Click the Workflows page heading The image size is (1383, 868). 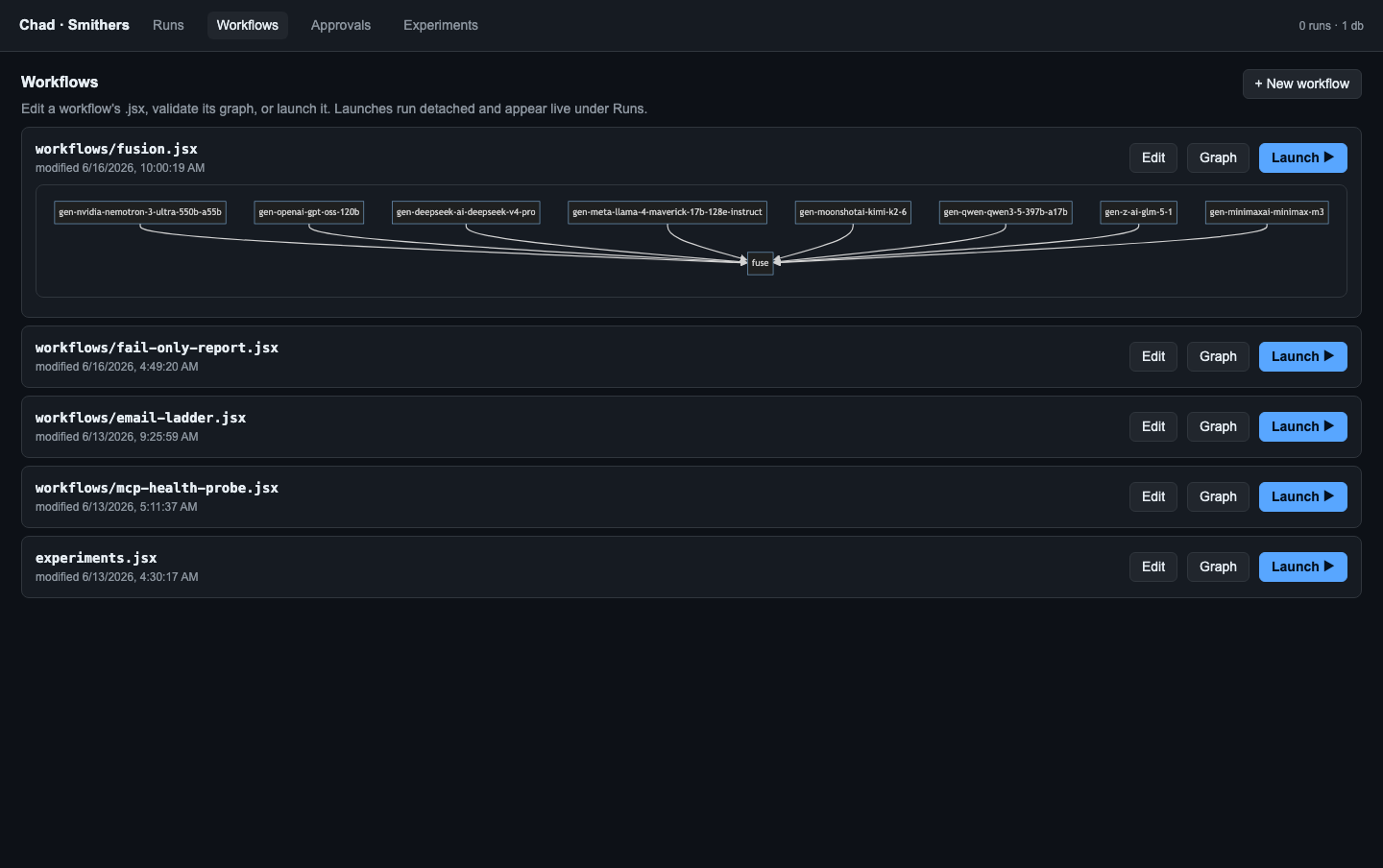(x=60, y=82)
